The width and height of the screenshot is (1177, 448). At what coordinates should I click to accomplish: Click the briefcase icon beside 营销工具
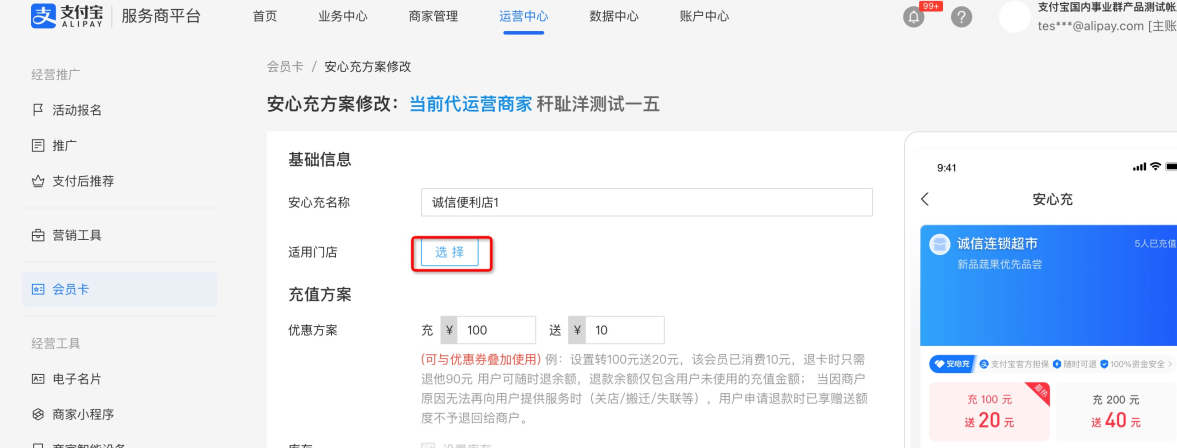[38, 236]
